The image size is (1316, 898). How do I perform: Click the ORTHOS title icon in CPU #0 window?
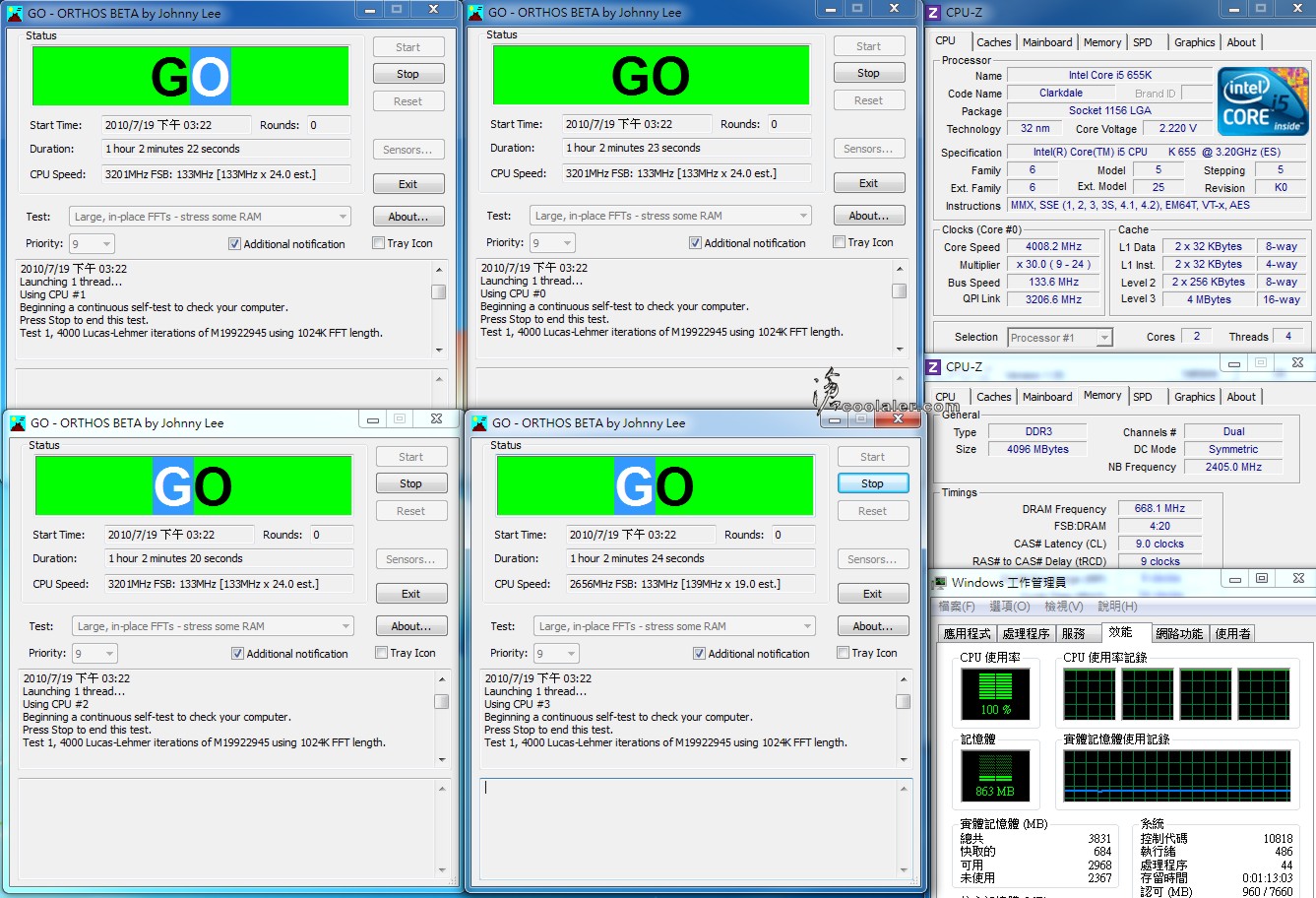tap(475, 12)
